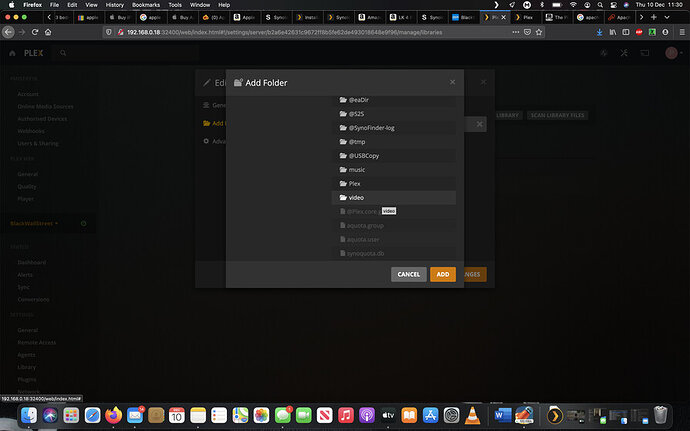Click Wi-Fi icon in menu bar
Screen dimensions: 690x431
click(573, 5)
